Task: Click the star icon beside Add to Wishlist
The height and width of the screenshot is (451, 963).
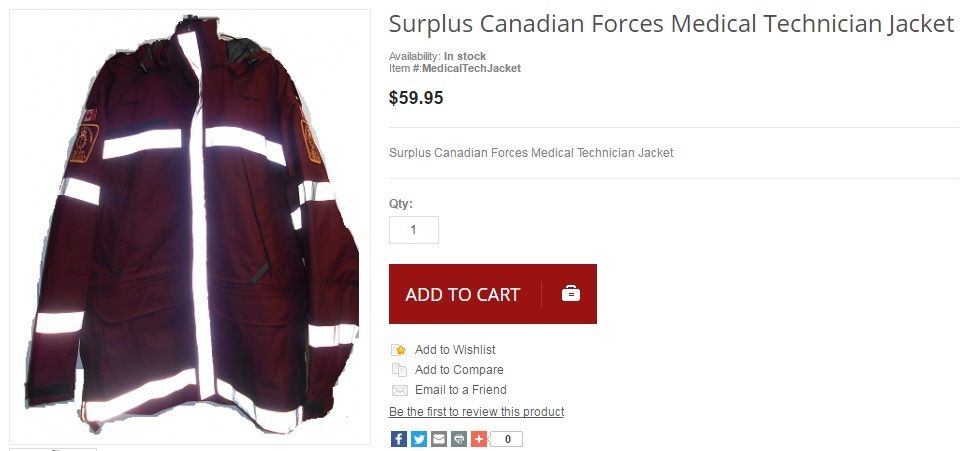Action: click(x=399, y=350)
